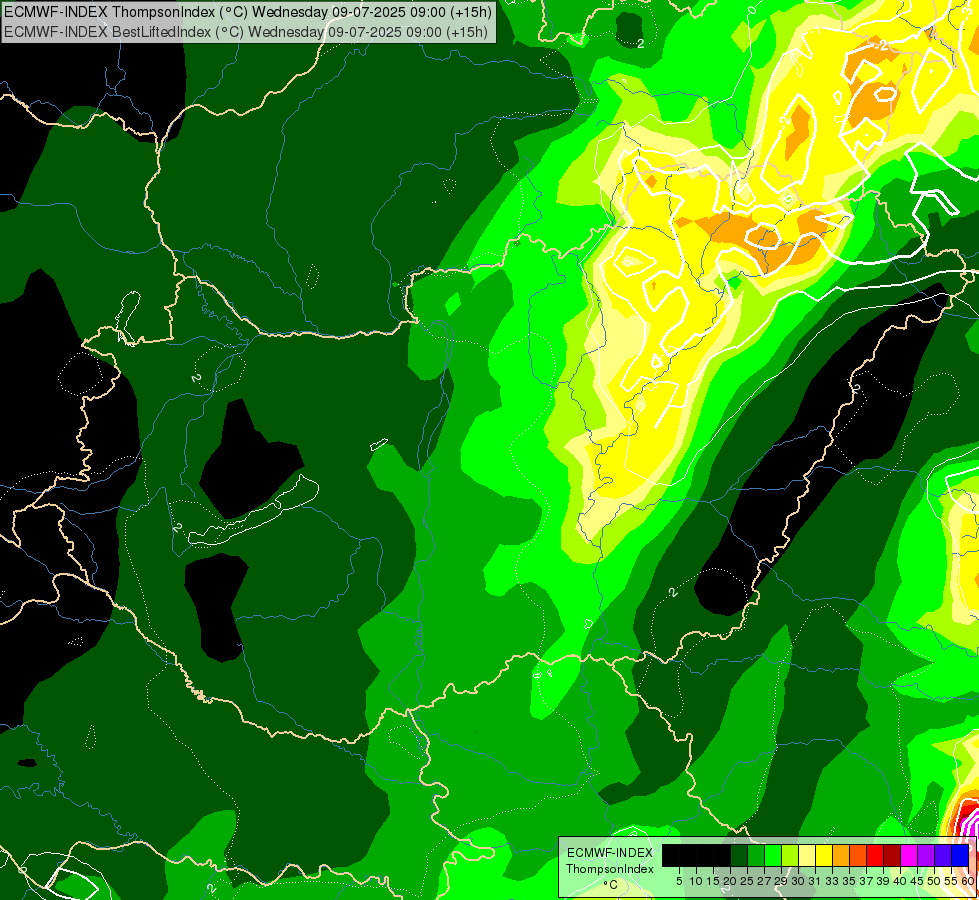Click the legend's ECMWF-INDEX label

click(x=610, y=853)
